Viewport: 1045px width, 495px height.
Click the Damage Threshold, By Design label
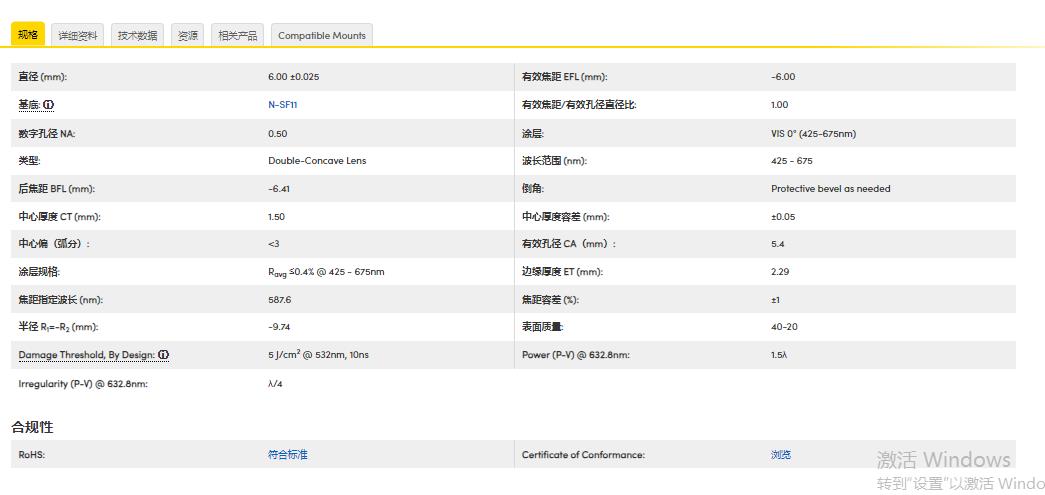[87, 355]
